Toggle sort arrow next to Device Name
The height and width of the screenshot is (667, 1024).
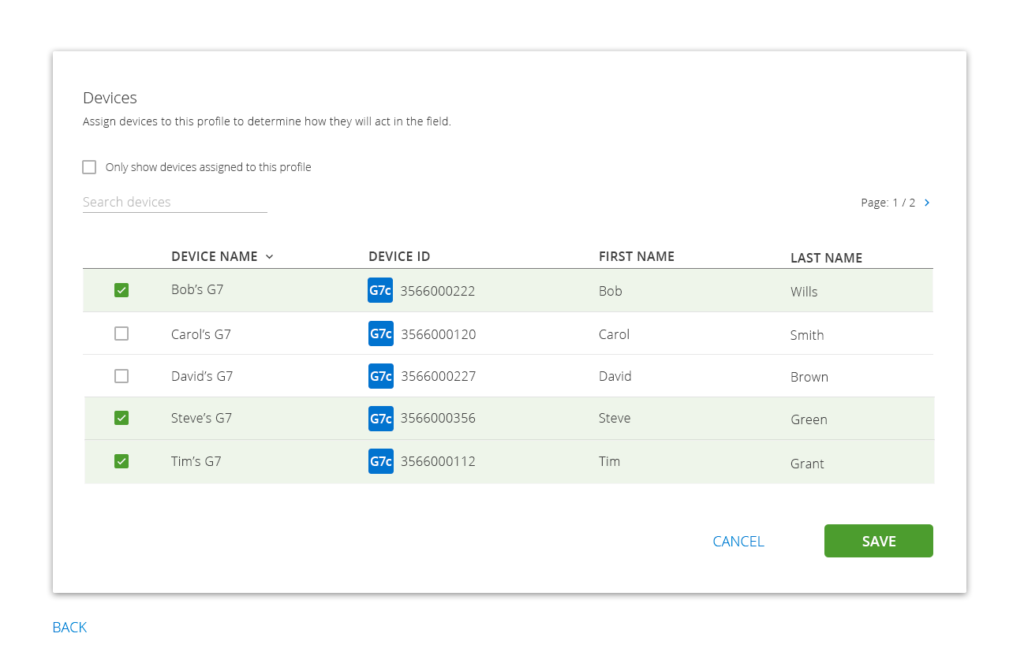tap(269, 257)
